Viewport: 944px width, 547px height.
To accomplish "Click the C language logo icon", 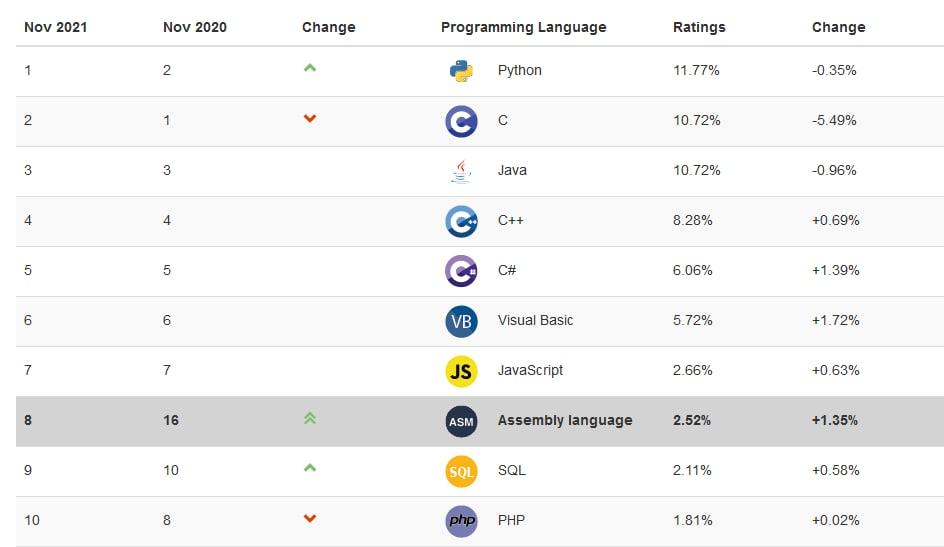I will pyautogui.click(x=461, y=121).
